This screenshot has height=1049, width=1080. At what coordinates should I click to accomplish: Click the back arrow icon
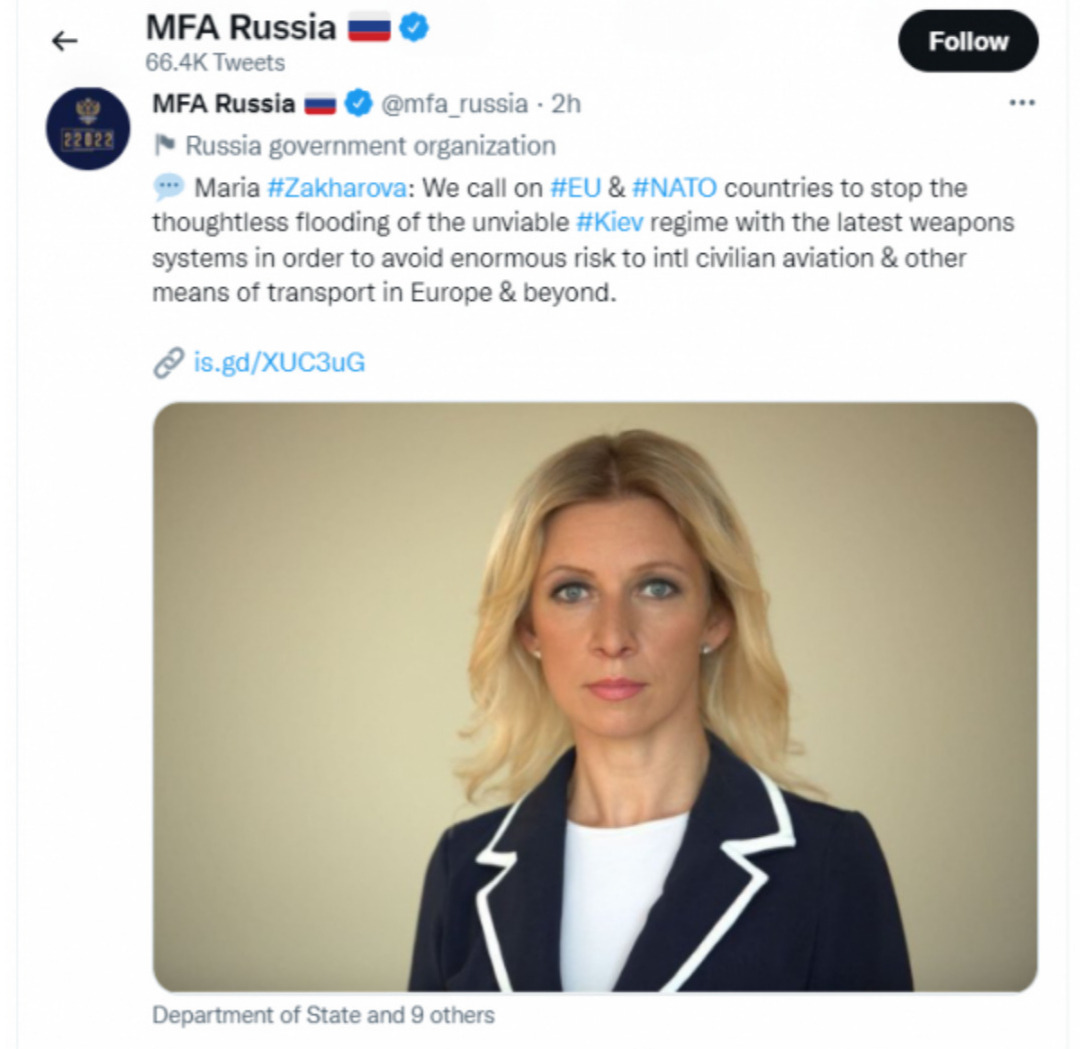pyautogui.click(x=65, y=41)
